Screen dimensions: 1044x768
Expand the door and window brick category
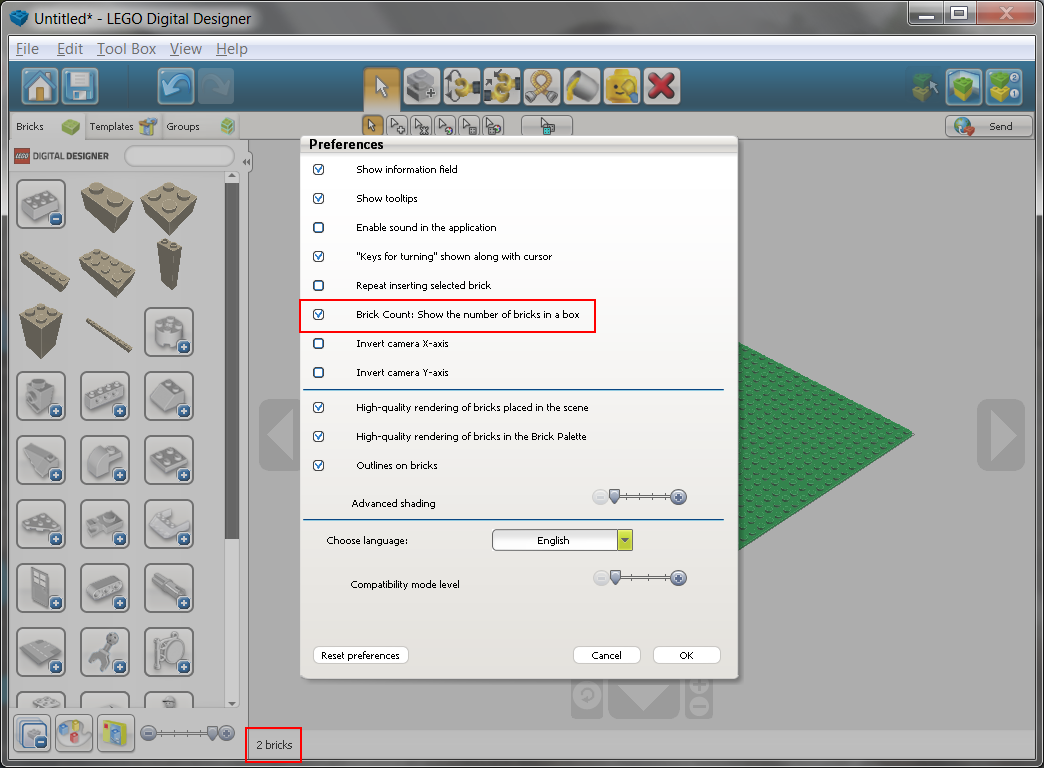pos(41,587)
